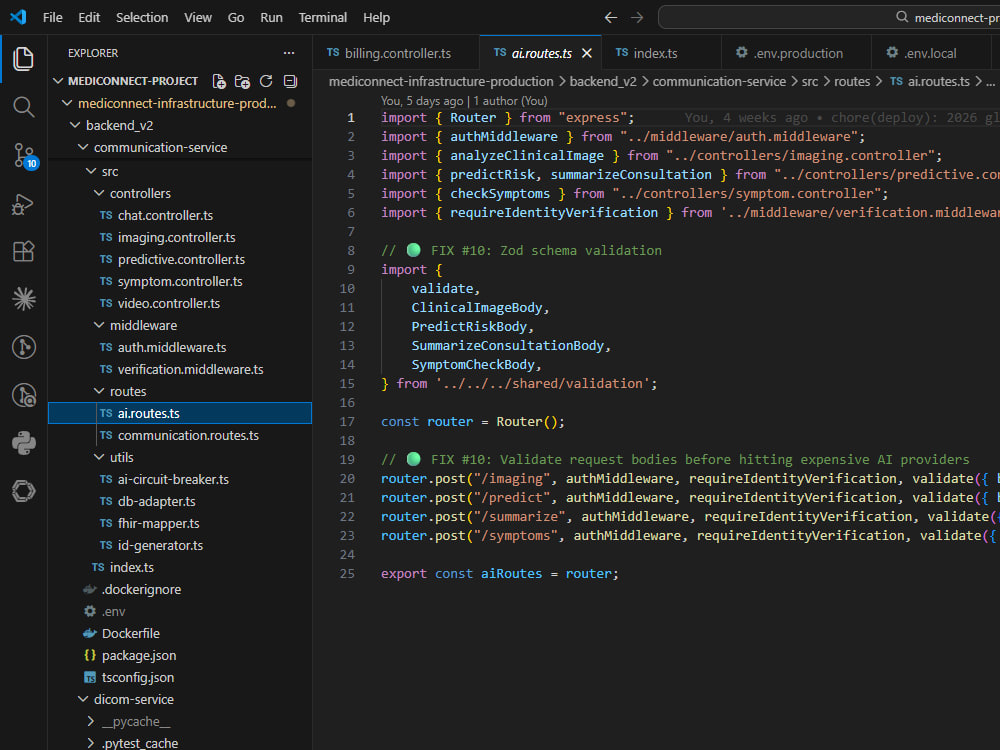Click the New Folder icon in Explorer header

click(x=242, y=81)
